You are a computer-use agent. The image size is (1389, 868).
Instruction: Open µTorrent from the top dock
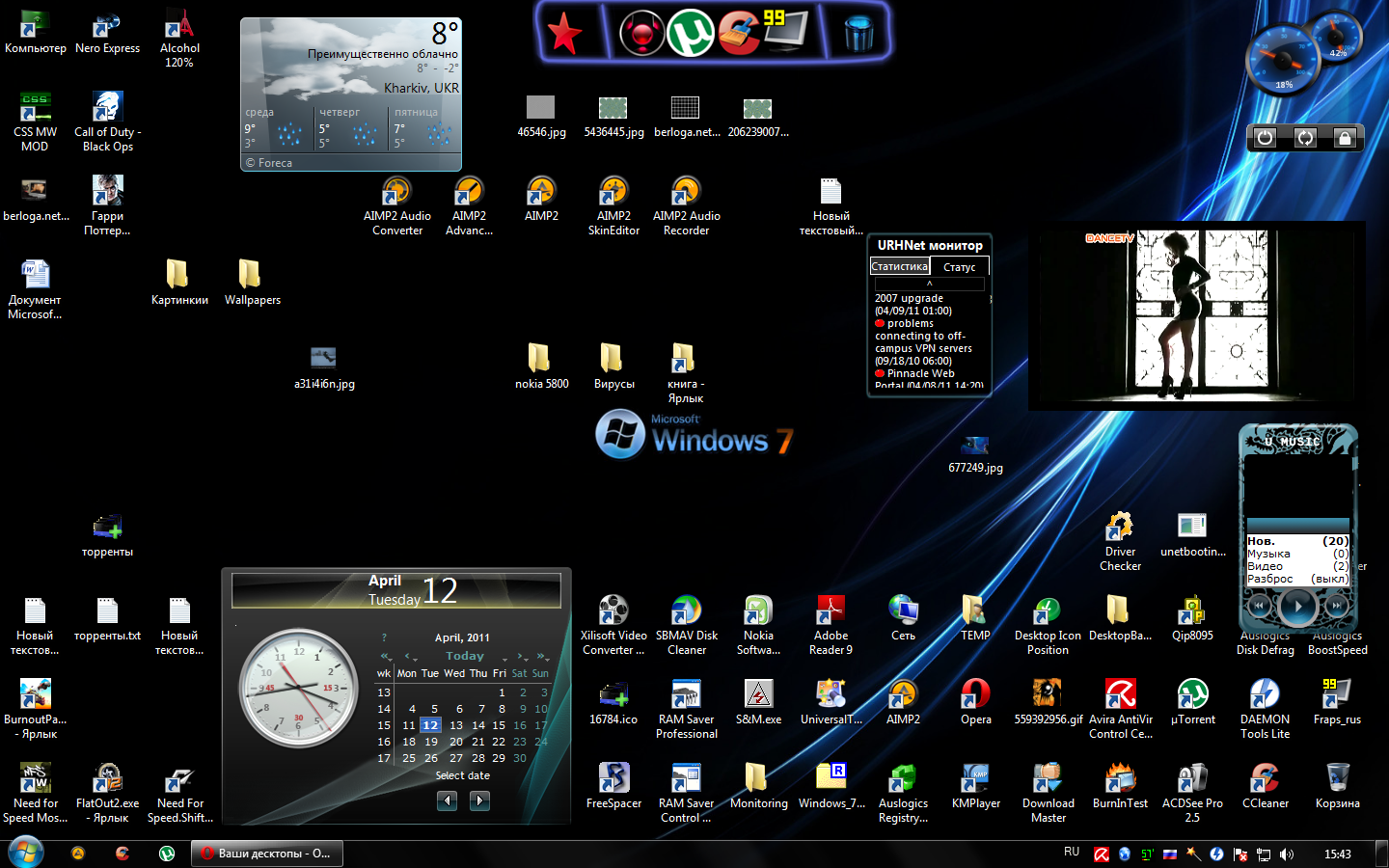tap(691, 32)
